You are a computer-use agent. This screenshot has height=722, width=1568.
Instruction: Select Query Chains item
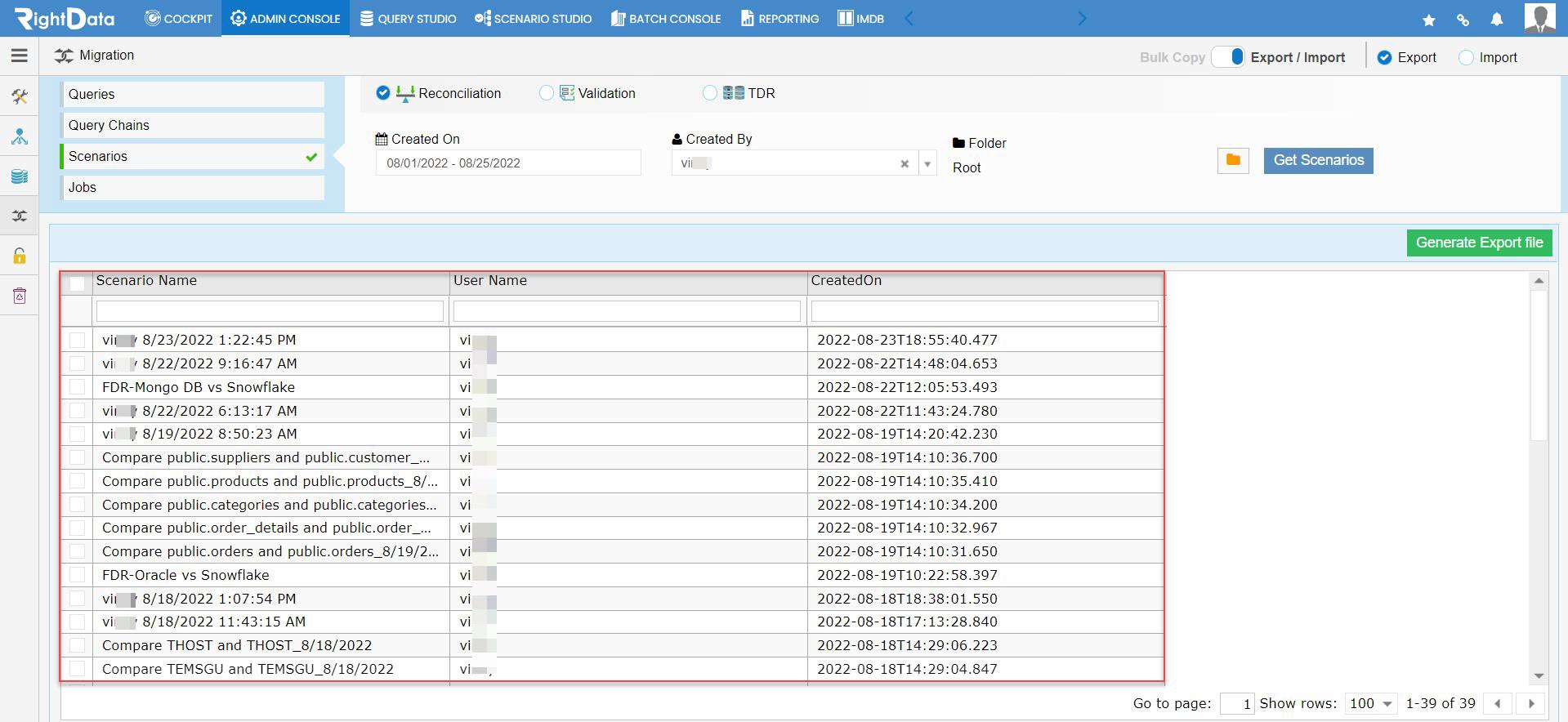tap(193, 125)
